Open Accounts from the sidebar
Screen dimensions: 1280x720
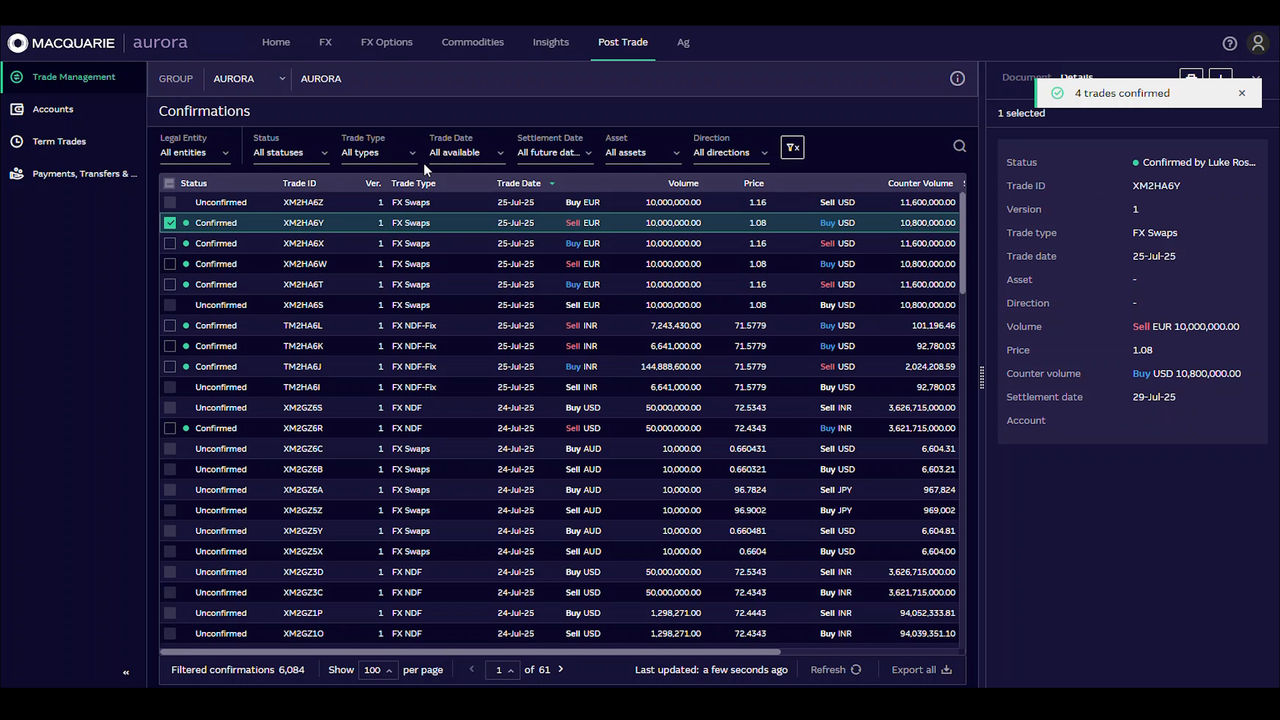coord(52,109)
